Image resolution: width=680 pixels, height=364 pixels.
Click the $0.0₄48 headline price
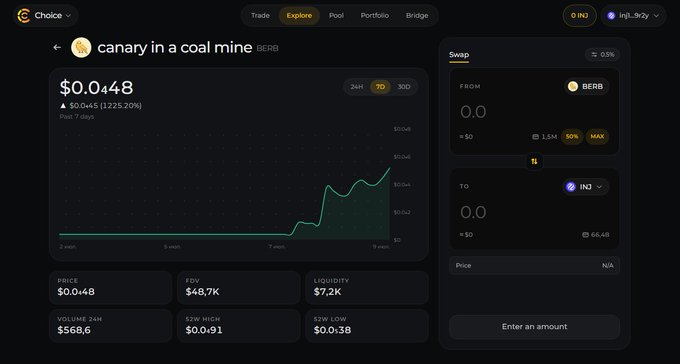pos(96,88)
